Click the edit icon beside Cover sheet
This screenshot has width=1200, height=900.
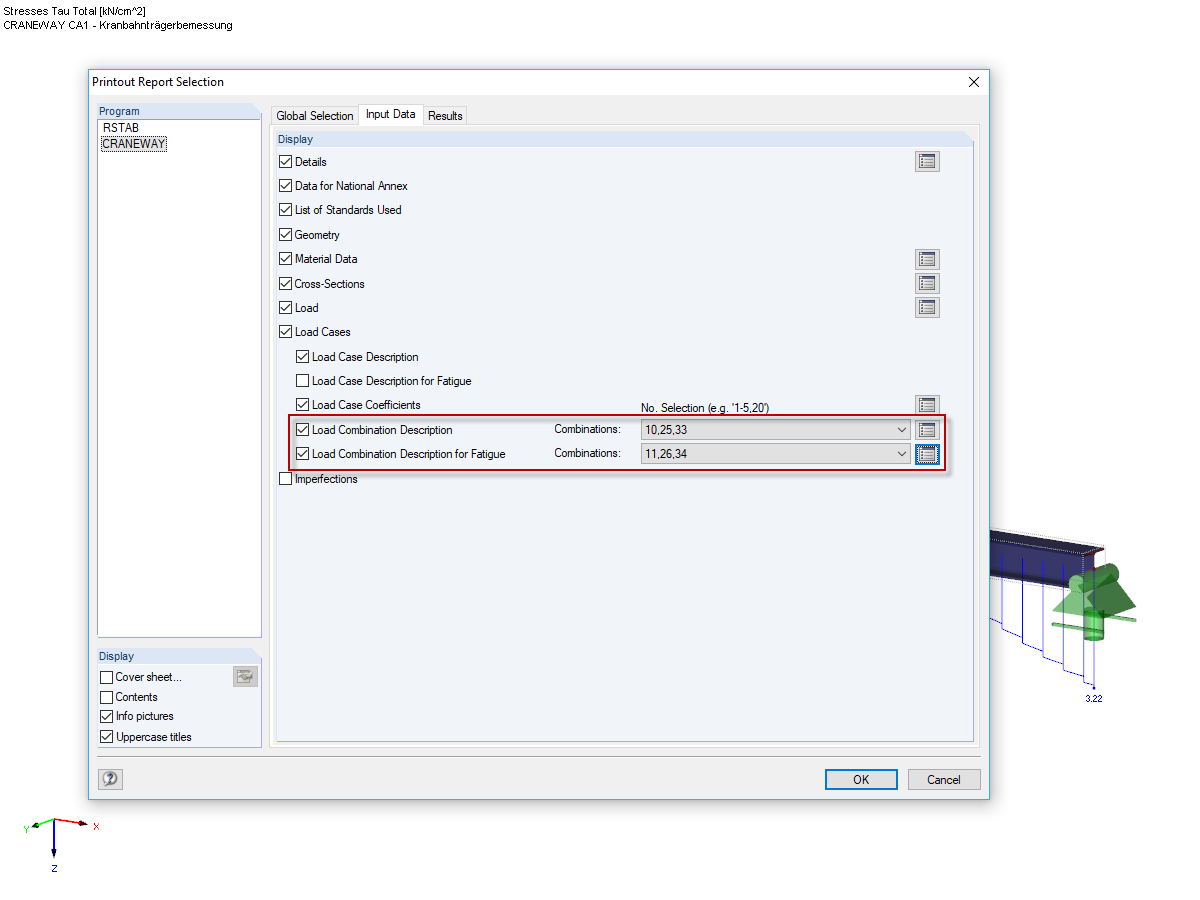click(245, 676)
